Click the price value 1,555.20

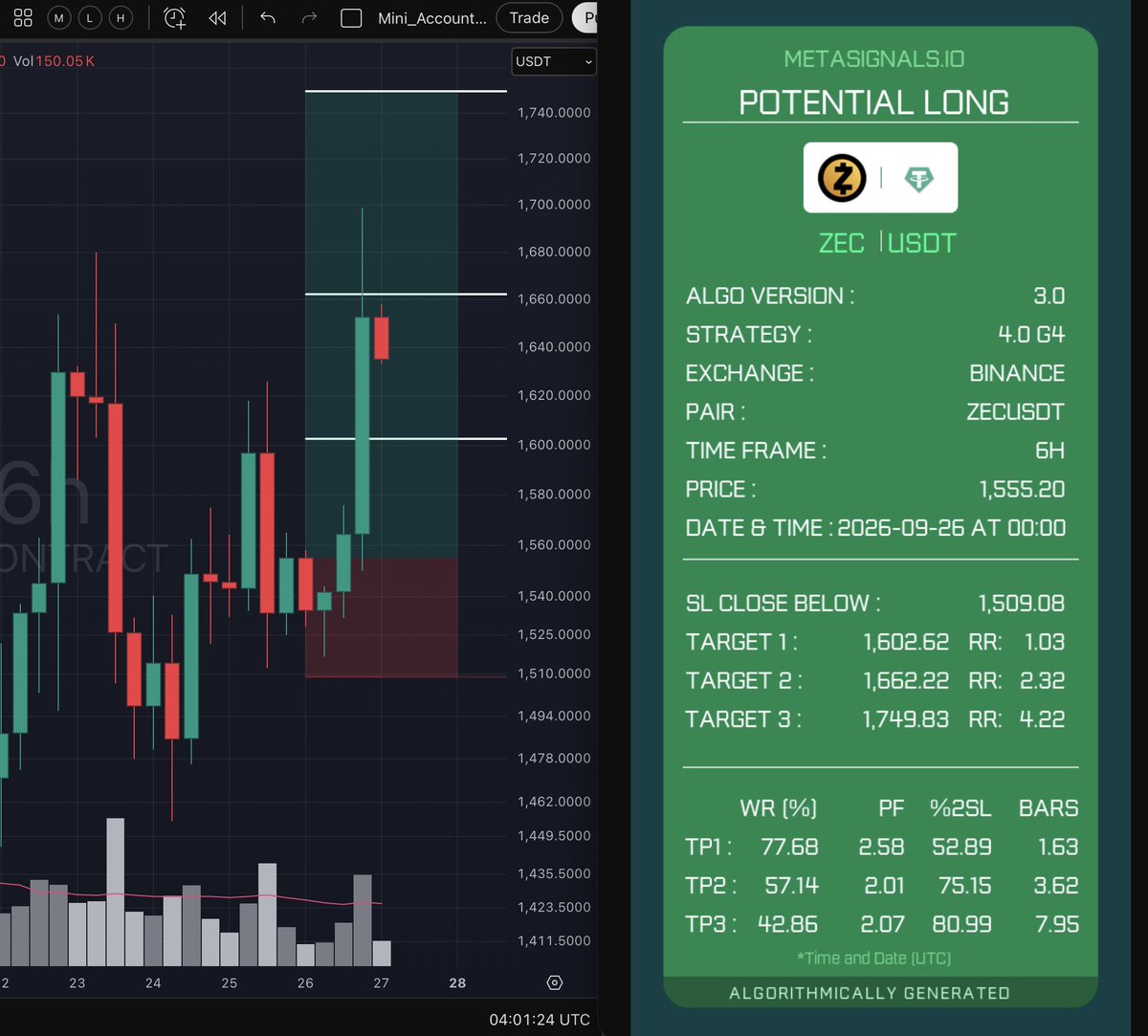tap(1022, 490)
